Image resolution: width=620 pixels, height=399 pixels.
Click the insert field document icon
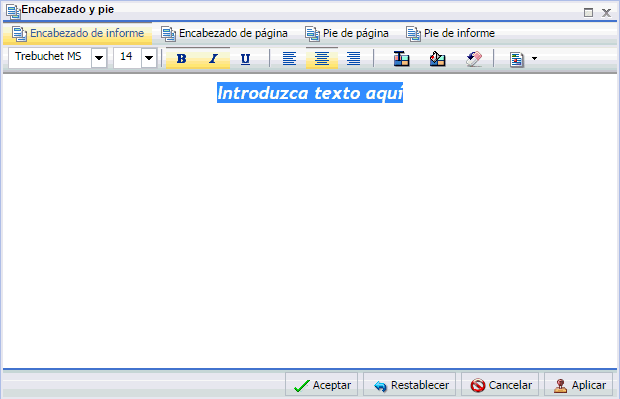point(516,59)
